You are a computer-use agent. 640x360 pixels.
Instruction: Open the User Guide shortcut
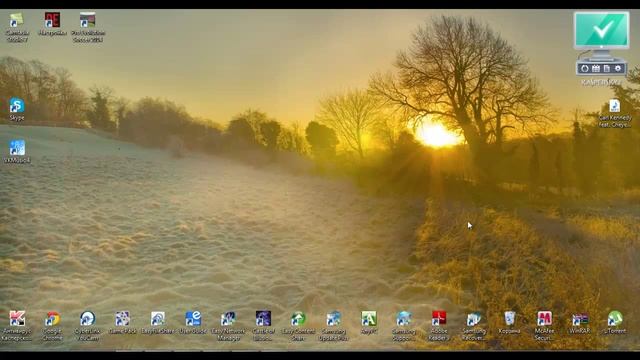coord(193,322)
